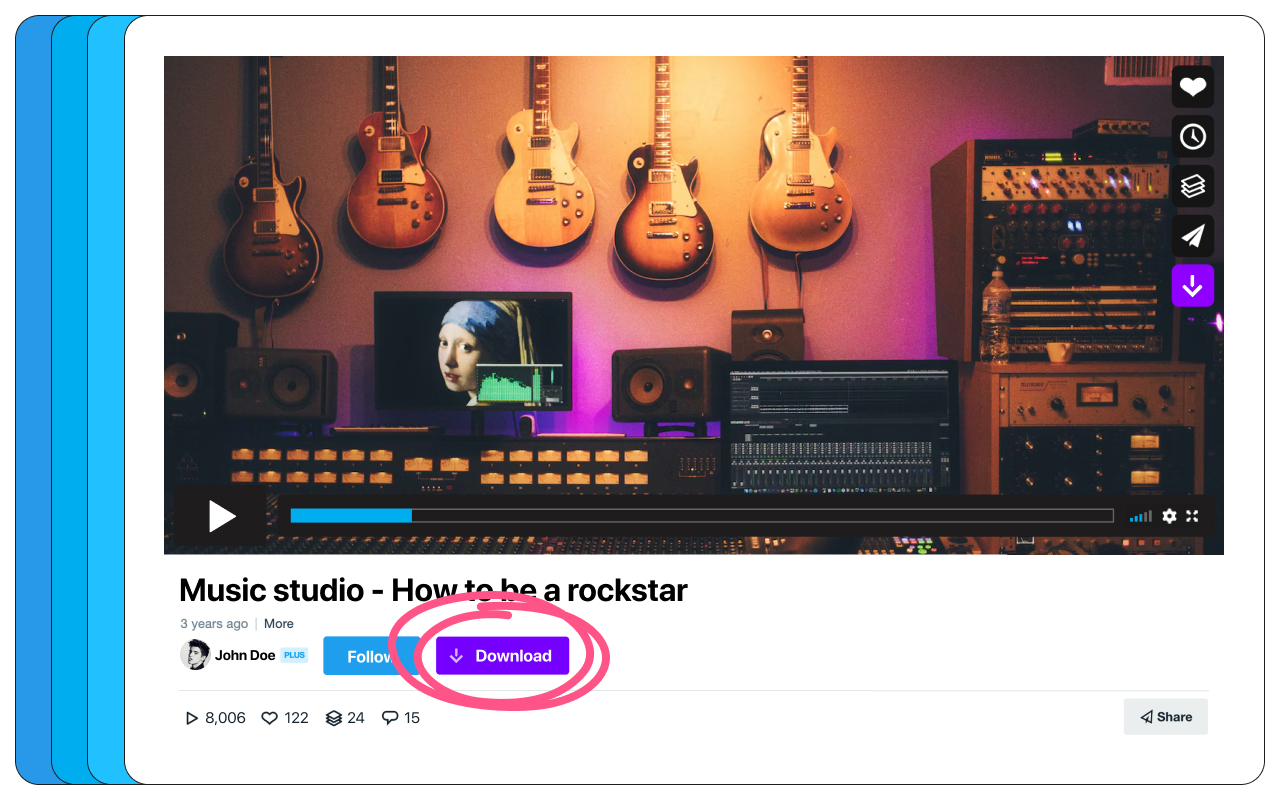Click the purple download arrow on video
Screen dimensions: 1280x800
[x=1192, y=286]
